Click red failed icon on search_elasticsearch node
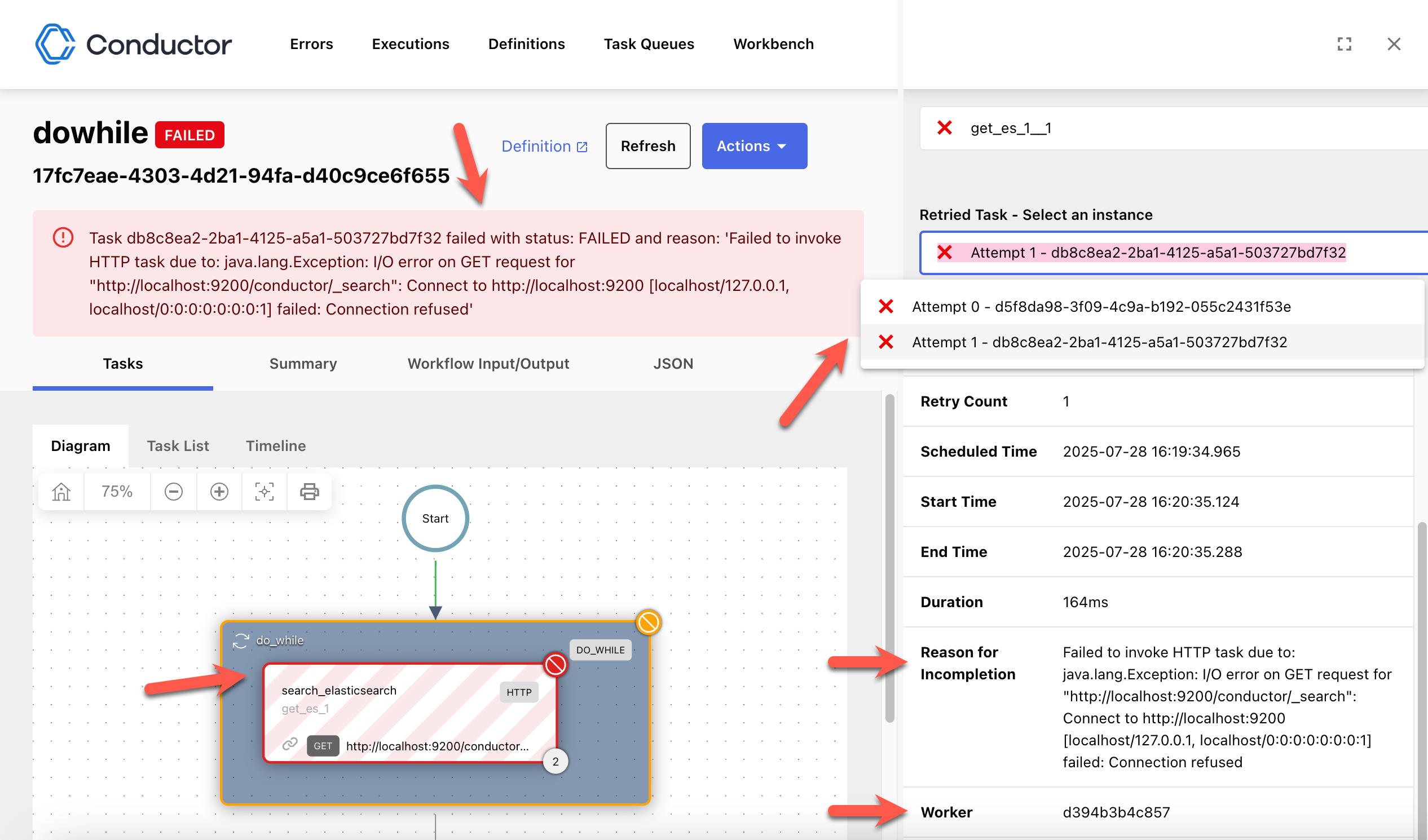Image resolution: width=1428 pixels, height=840 pixels. tap(556, 665)
